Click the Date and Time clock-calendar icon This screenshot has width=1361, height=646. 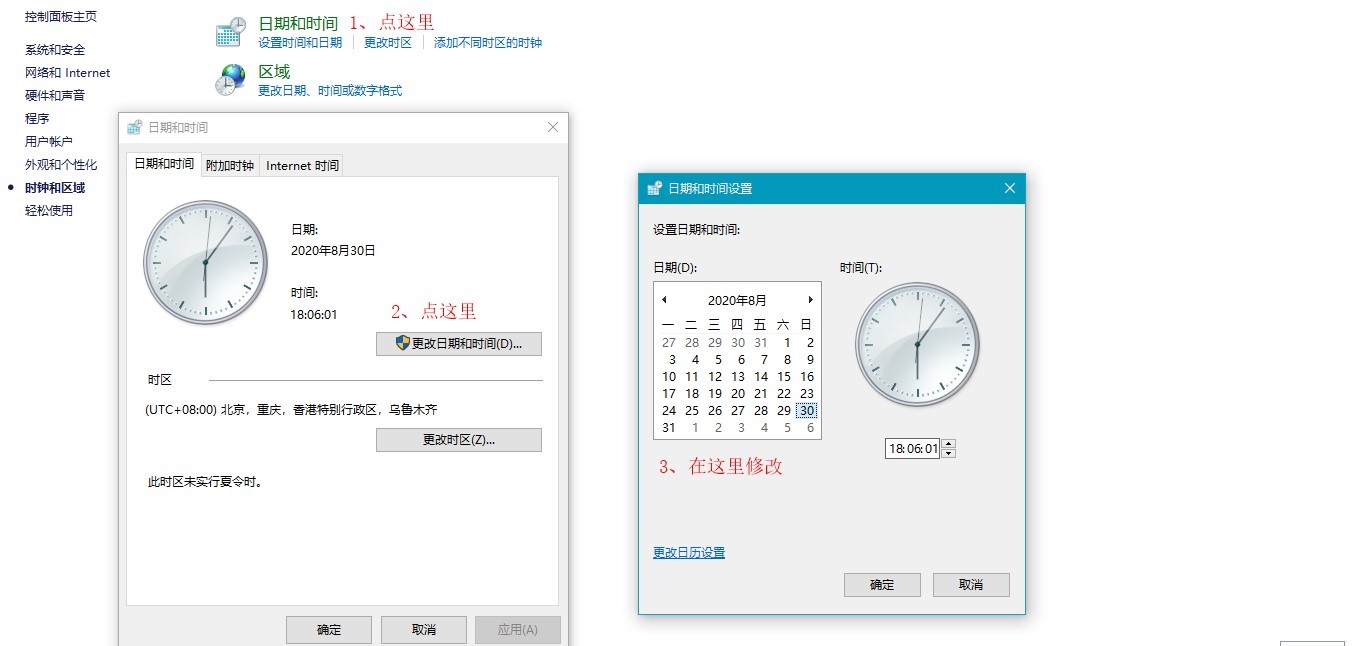tap(231, 32)
